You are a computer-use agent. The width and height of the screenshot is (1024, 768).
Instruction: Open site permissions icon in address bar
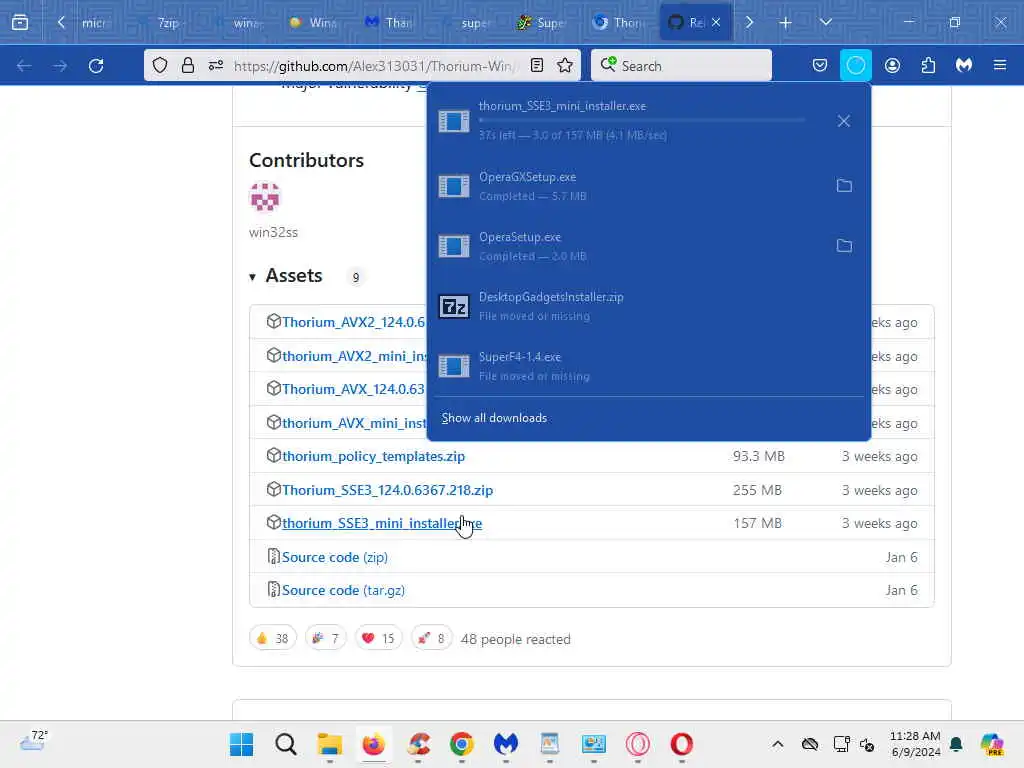[216, 65]
